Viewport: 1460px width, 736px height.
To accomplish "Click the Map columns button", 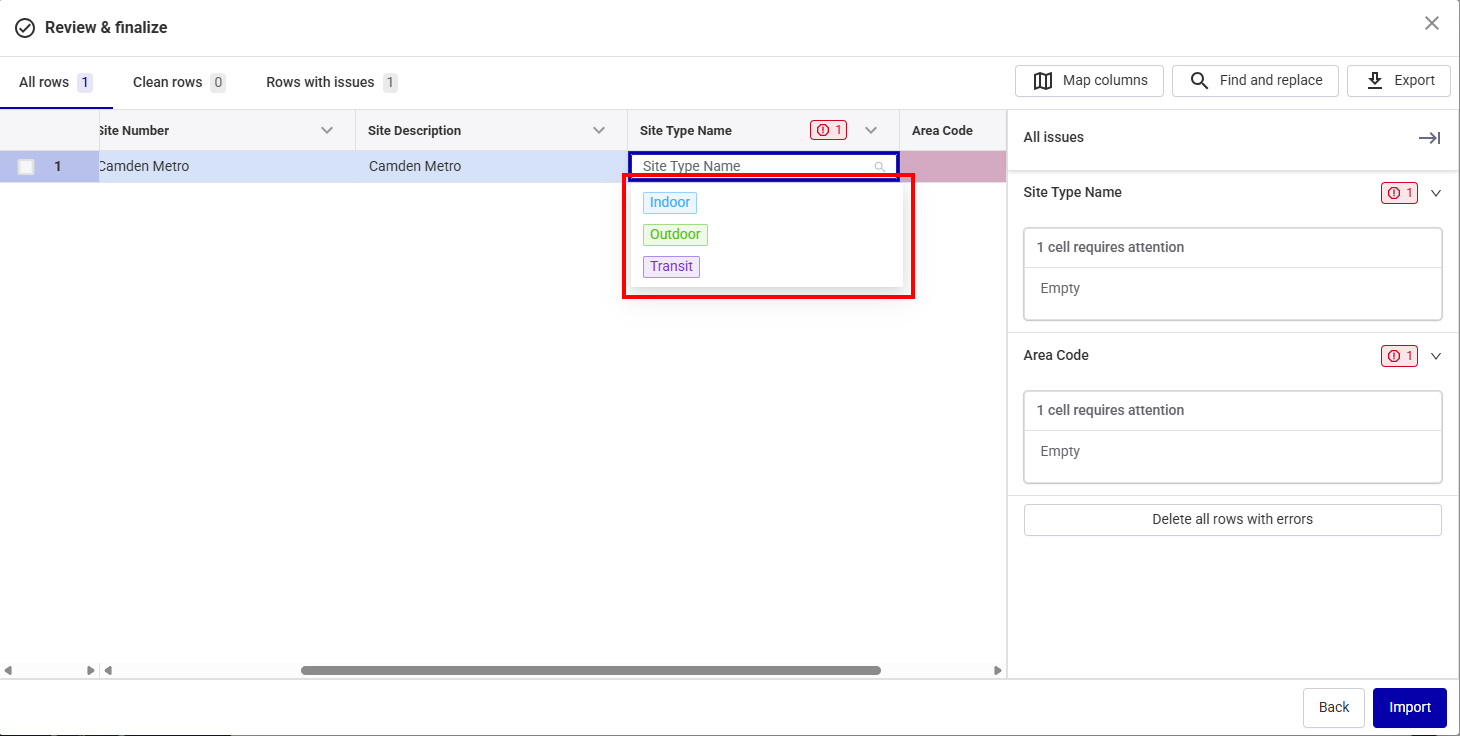I will pyautogui.click(x=1089, y=81).
